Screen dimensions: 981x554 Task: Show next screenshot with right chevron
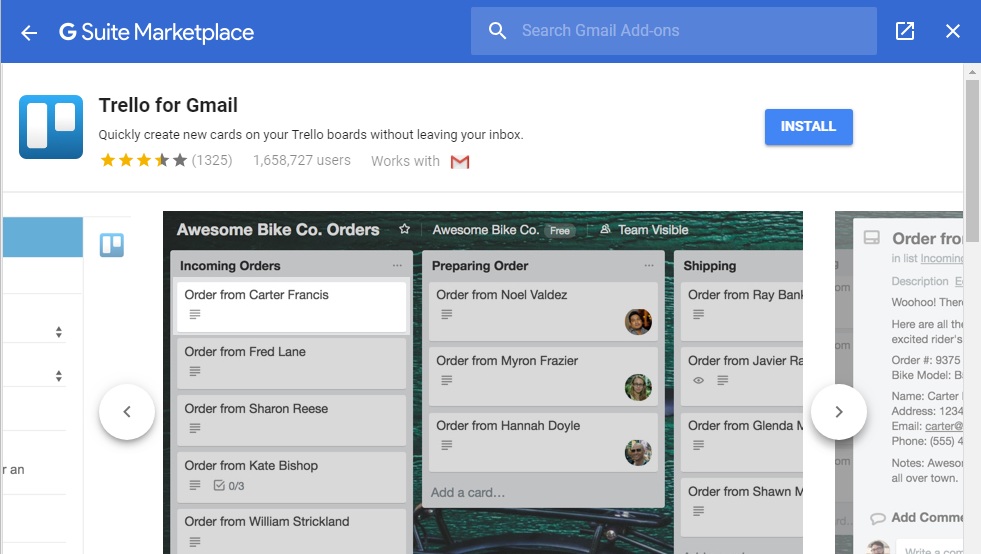coord(839,411)
